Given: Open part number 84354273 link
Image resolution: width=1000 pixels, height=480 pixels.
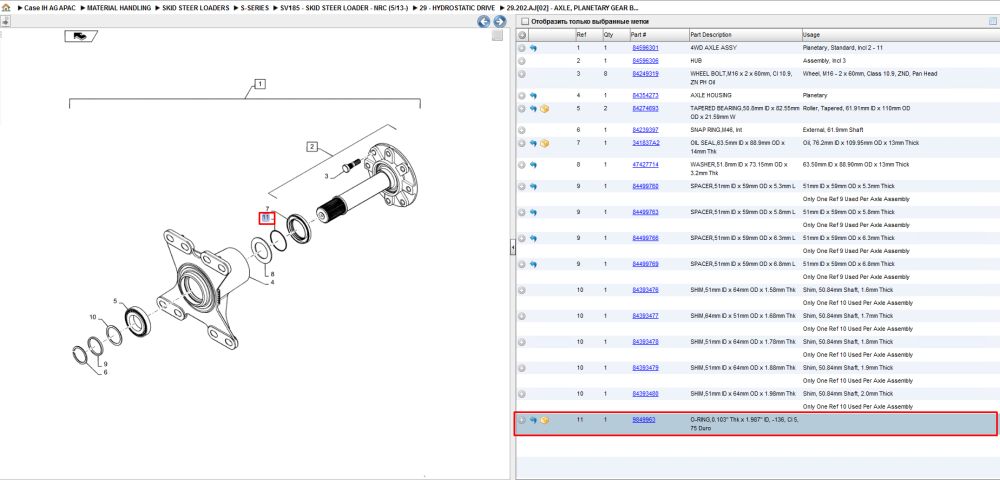Looking at the screenshot, I should coord(645,96).
